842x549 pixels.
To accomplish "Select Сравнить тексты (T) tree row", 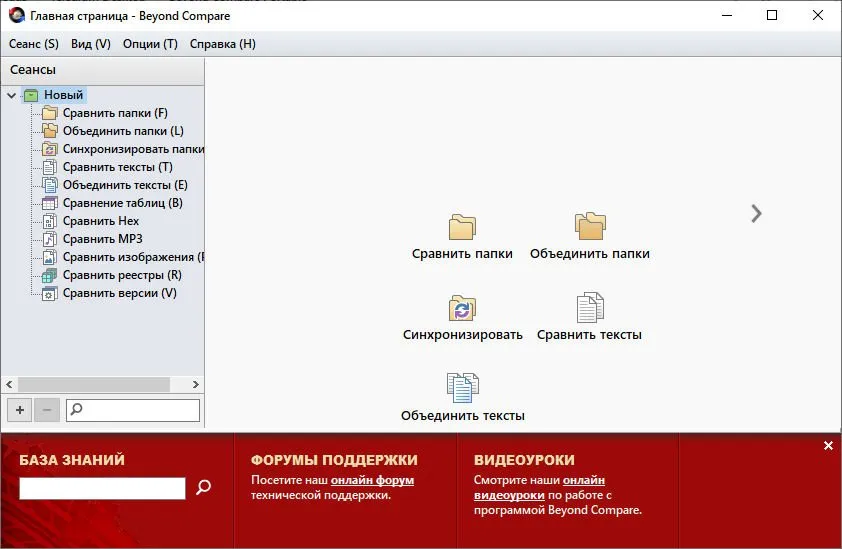I will (118, 167).
